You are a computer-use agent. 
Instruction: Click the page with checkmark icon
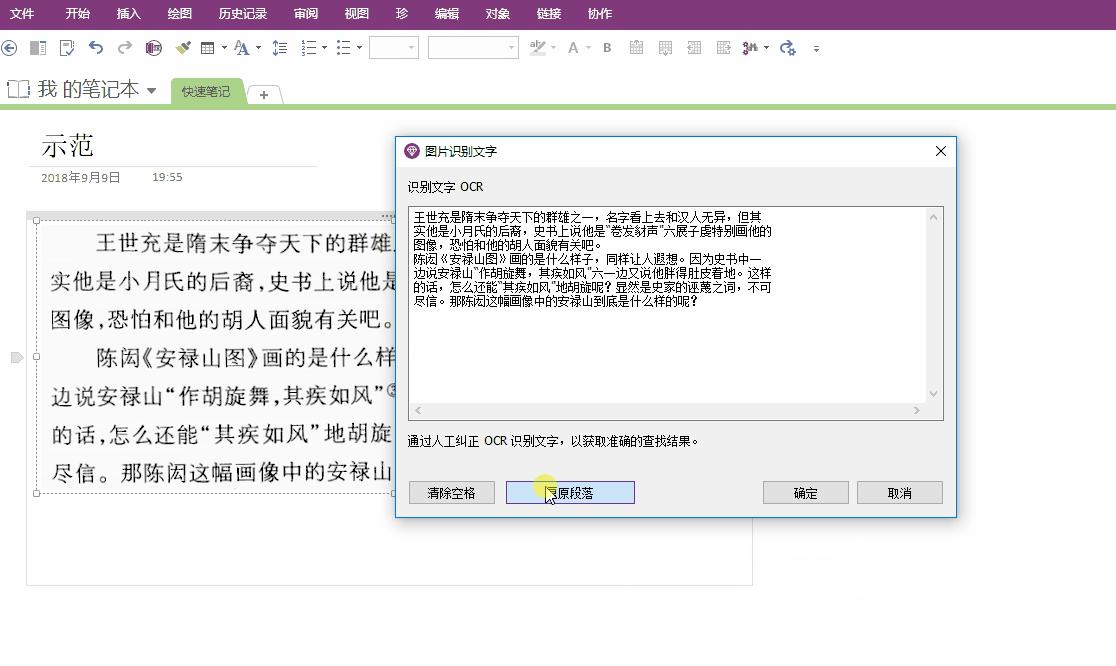pyautogui.click(x=67, y=48)
